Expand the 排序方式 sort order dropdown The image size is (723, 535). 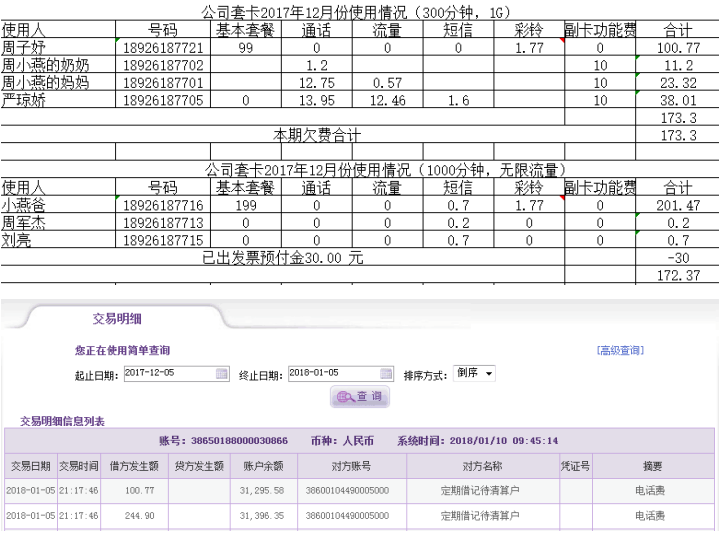pos(475,374)
